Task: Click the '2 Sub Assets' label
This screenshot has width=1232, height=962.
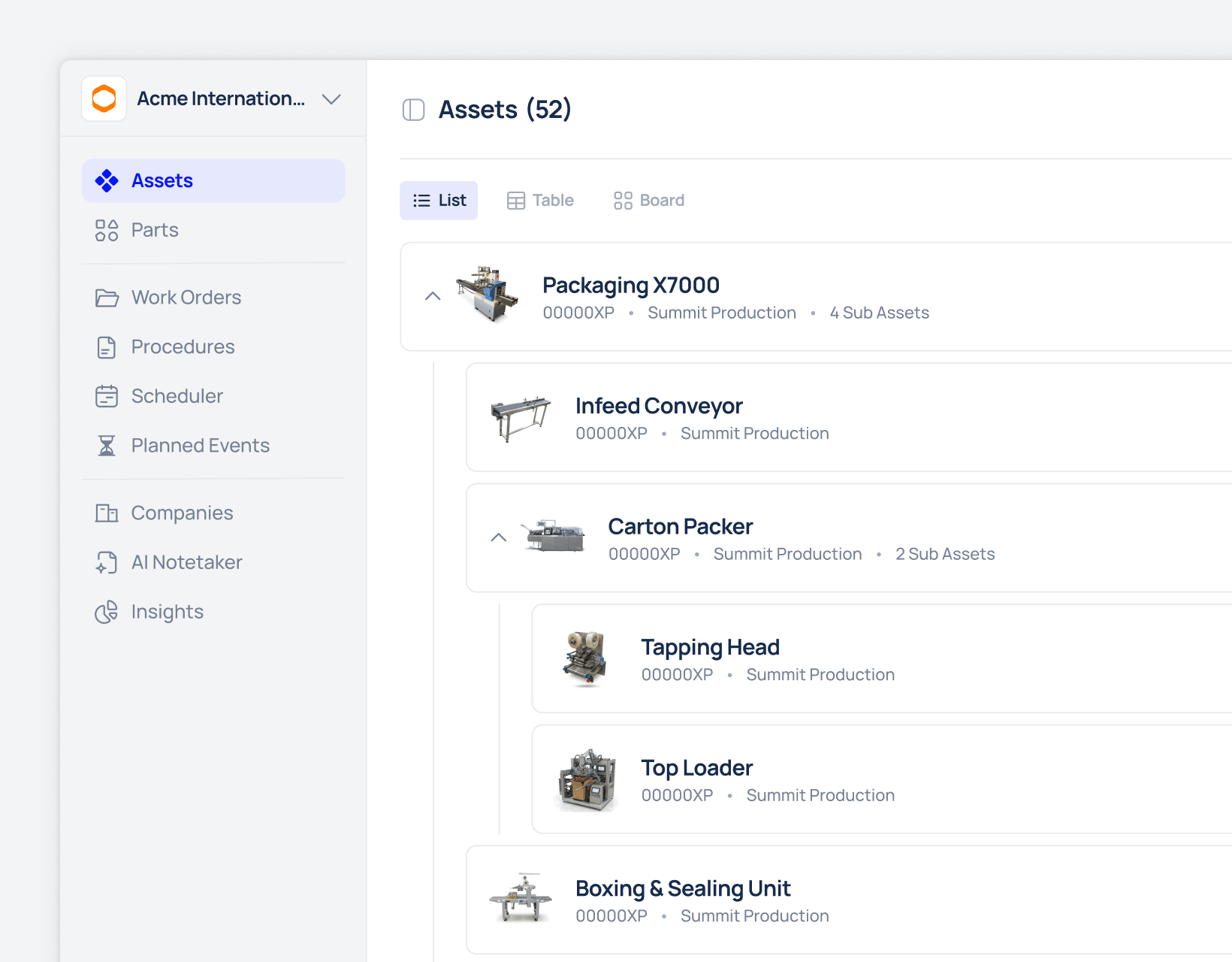Action: (945, 554)
